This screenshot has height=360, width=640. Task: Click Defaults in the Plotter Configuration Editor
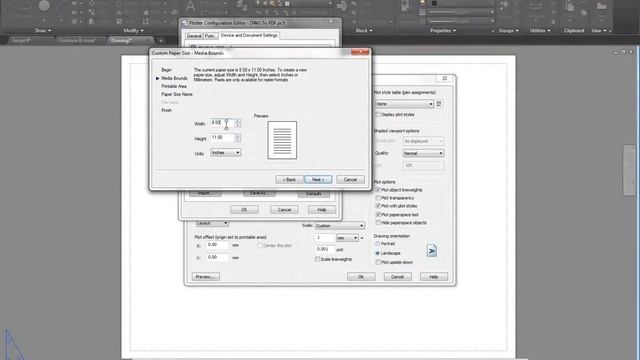click(313, 193)
